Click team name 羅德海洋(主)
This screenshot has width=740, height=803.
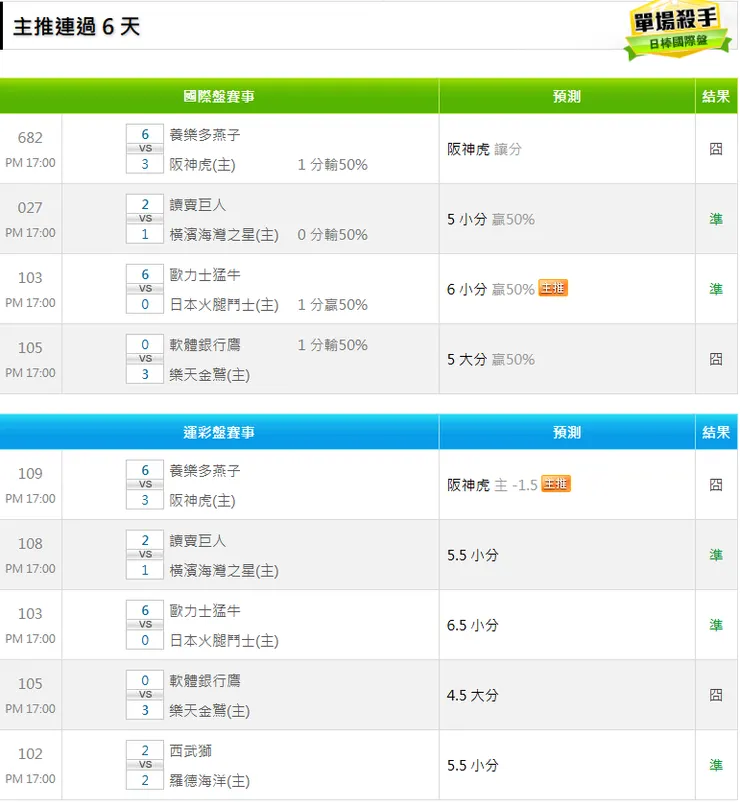click(x=209, y=780)
